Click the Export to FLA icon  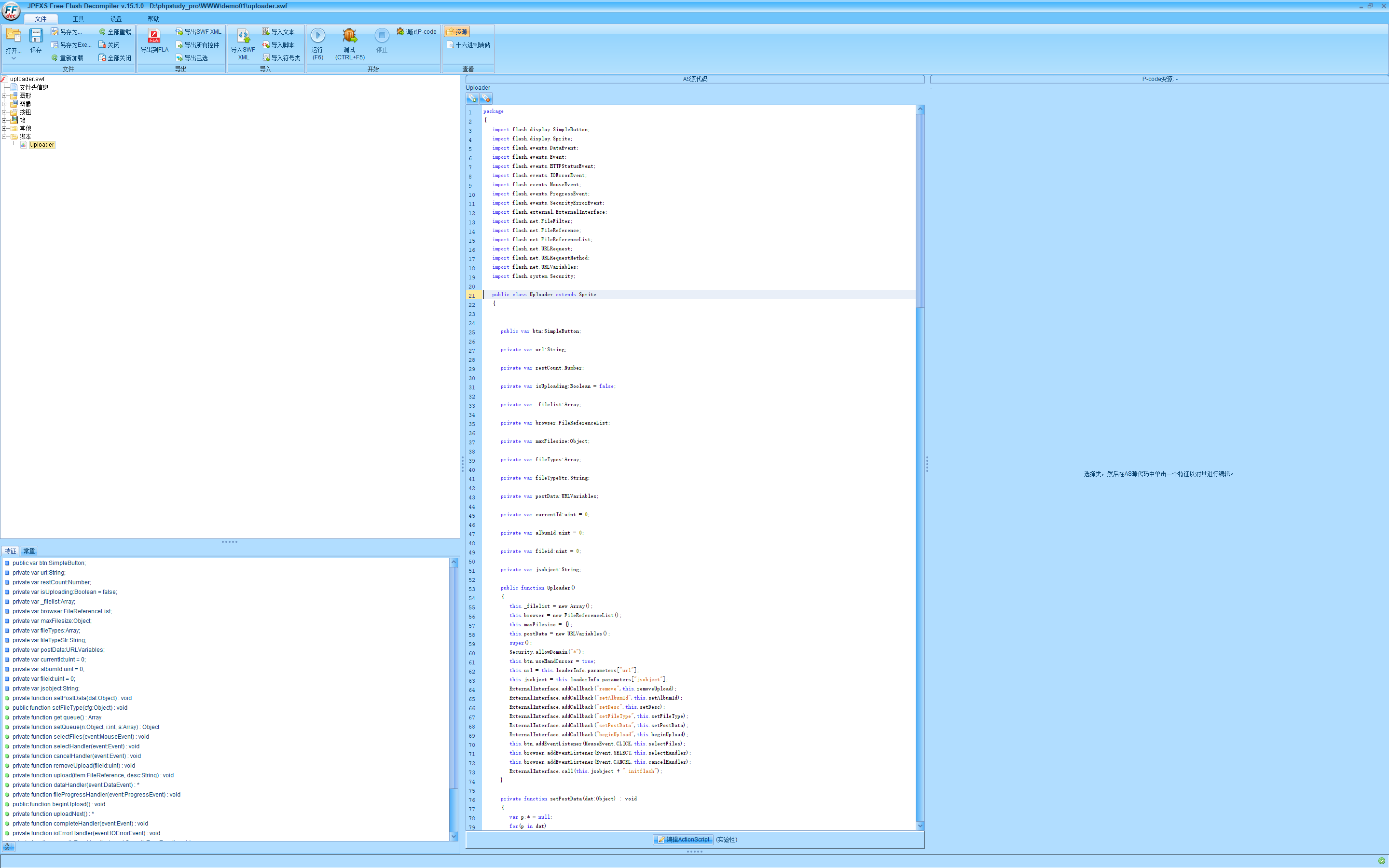coord(154,36)
